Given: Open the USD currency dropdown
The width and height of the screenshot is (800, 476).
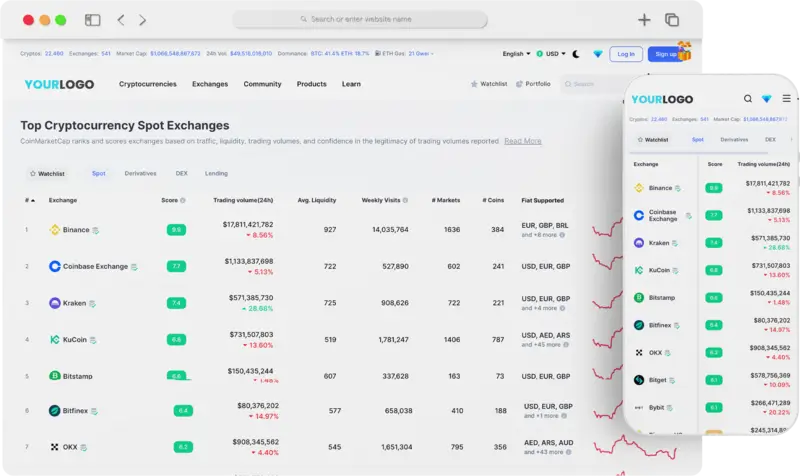Looking at the screenshot, I should tap(551, 54).
